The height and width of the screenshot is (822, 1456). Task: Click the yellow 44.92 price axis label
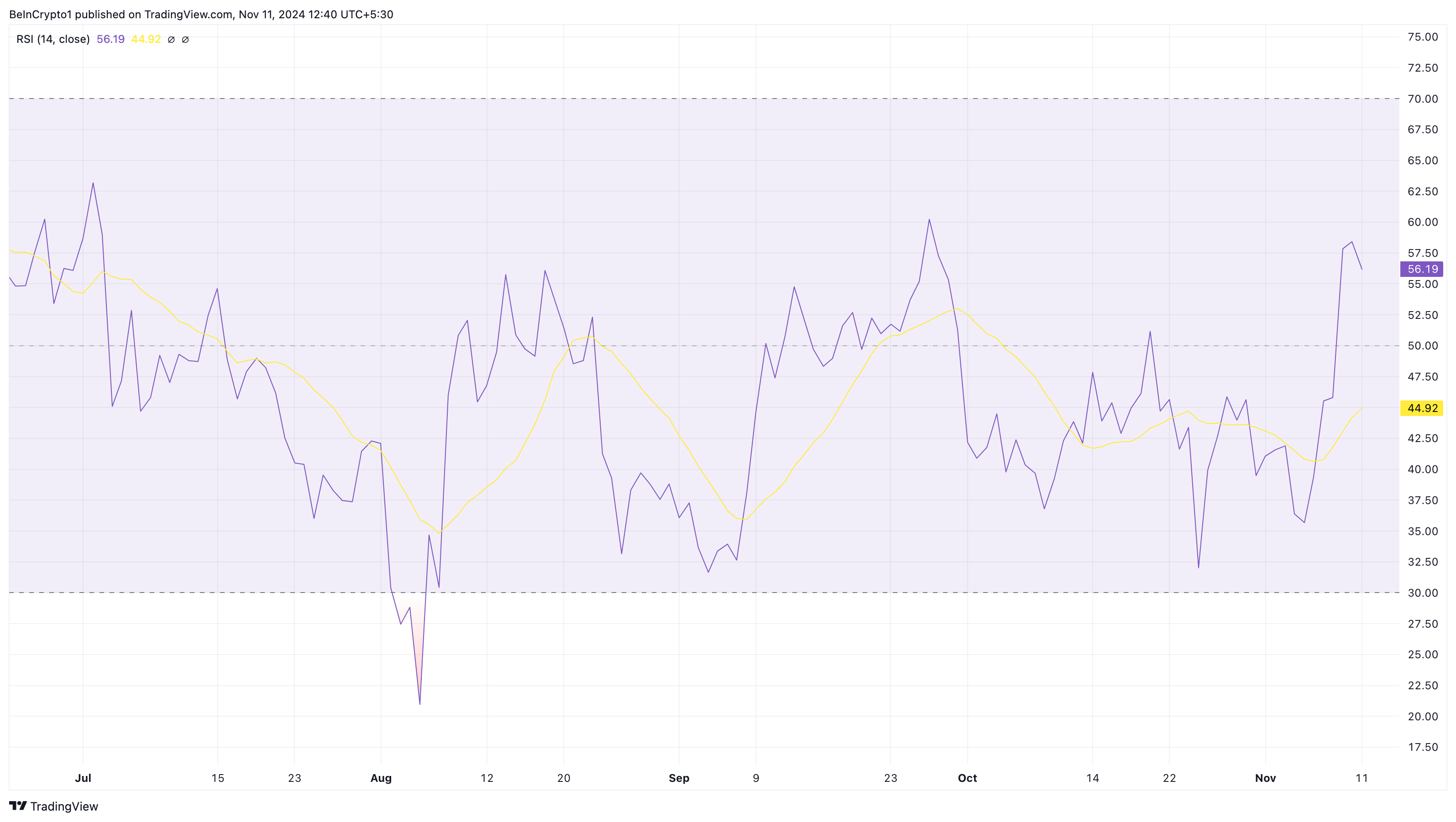(1421, 408)
